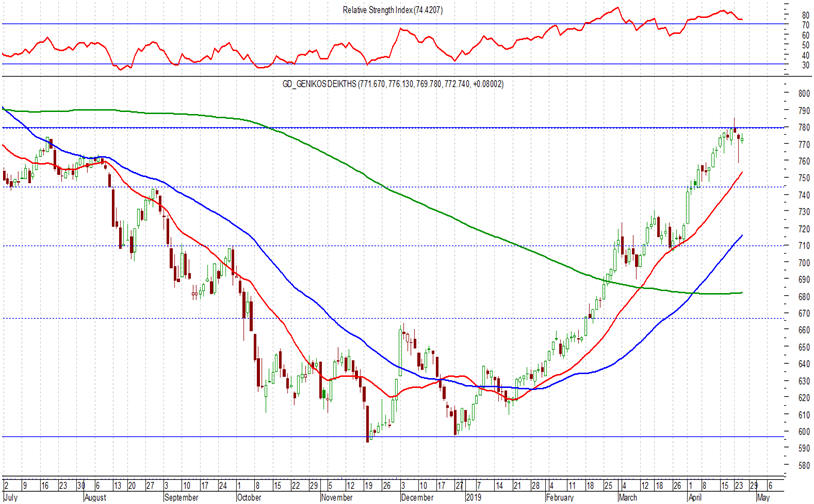Click the 600 value on the price scale
This screenshot has width=814, height=504.
(805, 432)
